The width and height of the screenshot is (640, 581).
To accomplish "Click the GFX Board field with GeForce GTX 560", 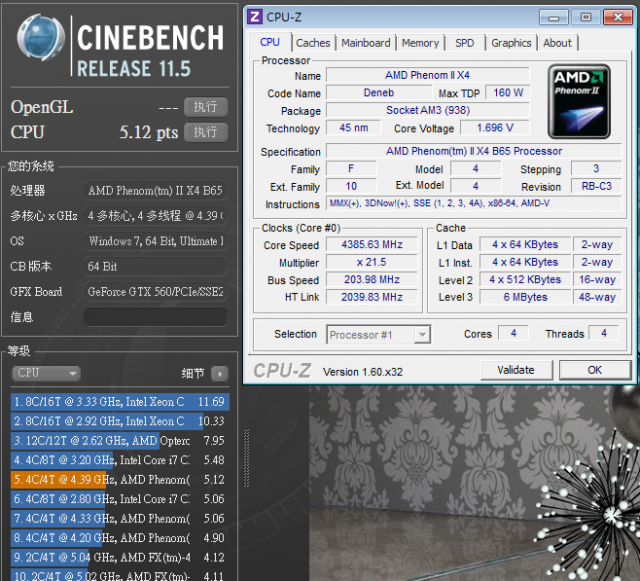I will coord(155,292).
